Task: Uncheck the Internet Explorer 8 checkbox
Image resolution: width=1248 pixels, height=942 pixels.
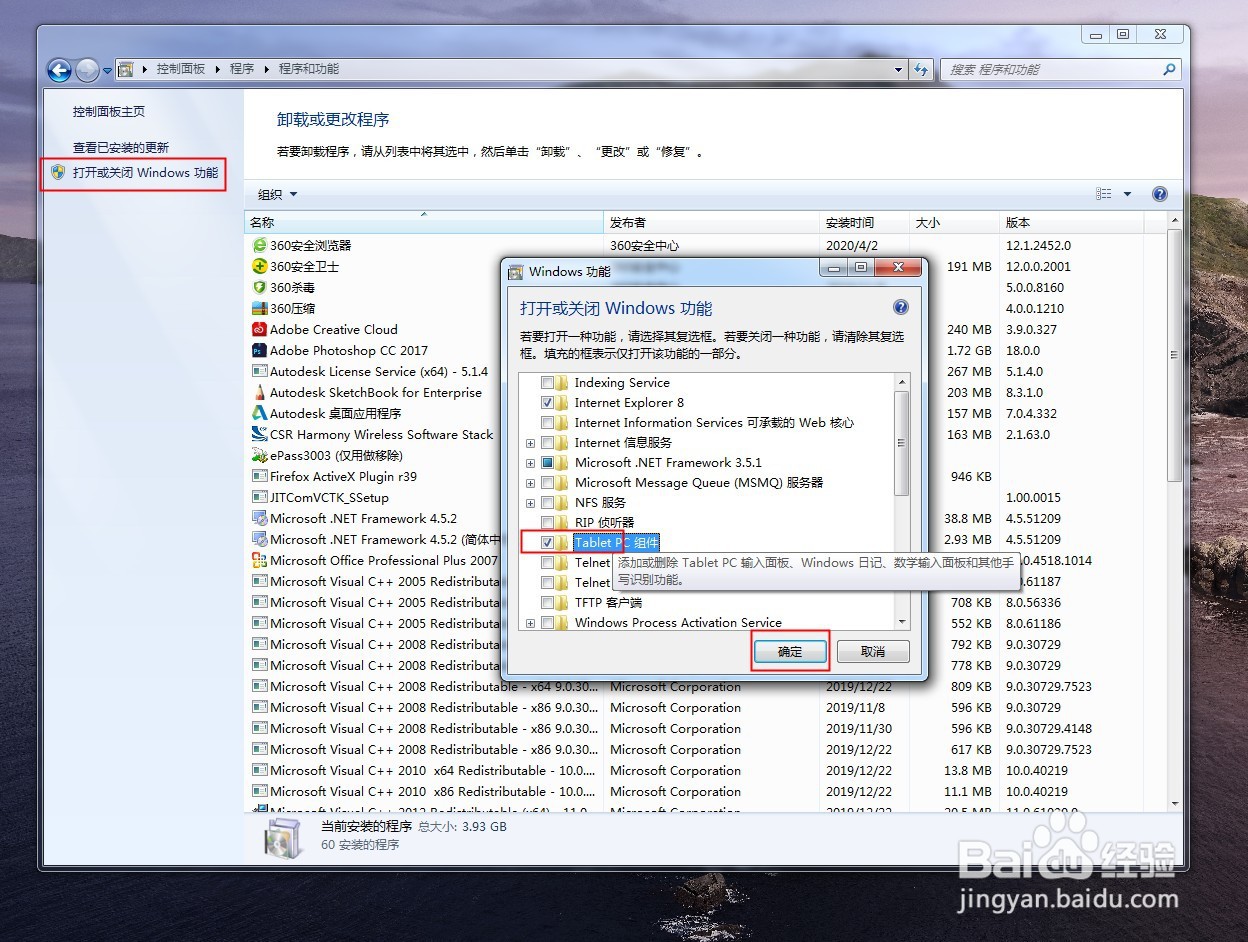Action: pyautogui.click(x=547, y=402)
